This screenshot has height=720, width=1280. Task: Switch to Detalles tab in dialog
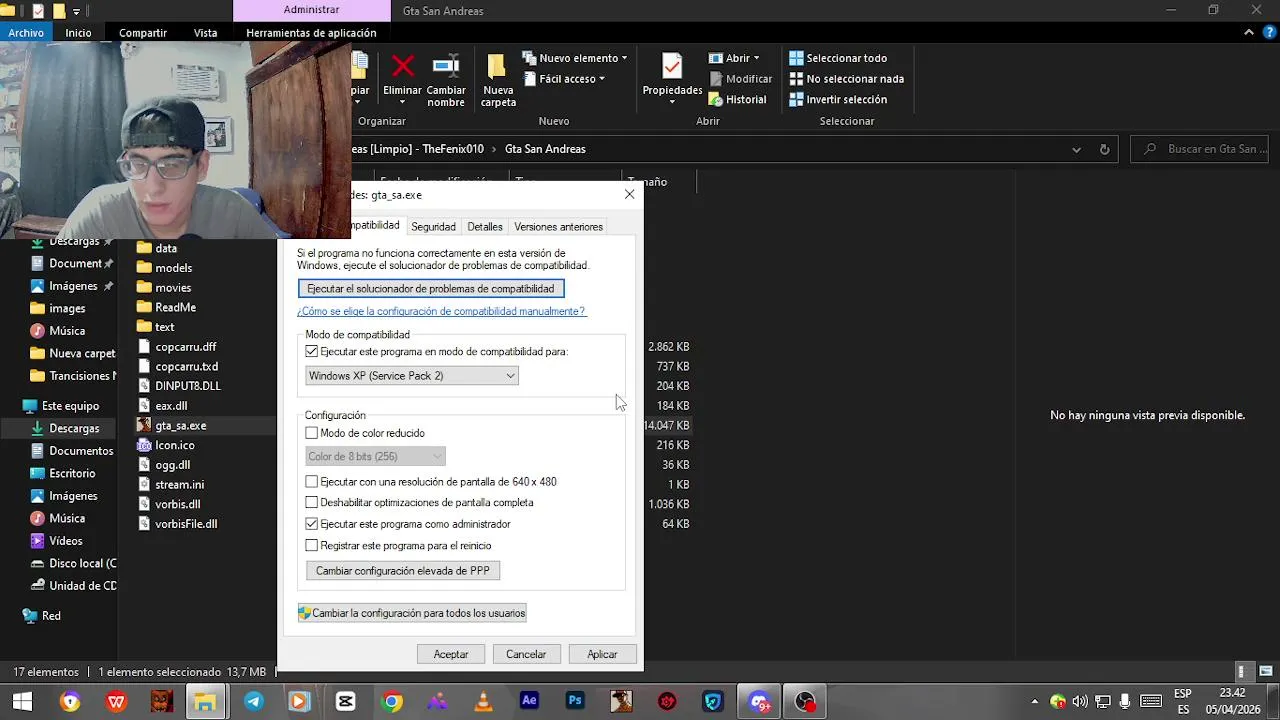pyautogui.click(x=485, y=227)
